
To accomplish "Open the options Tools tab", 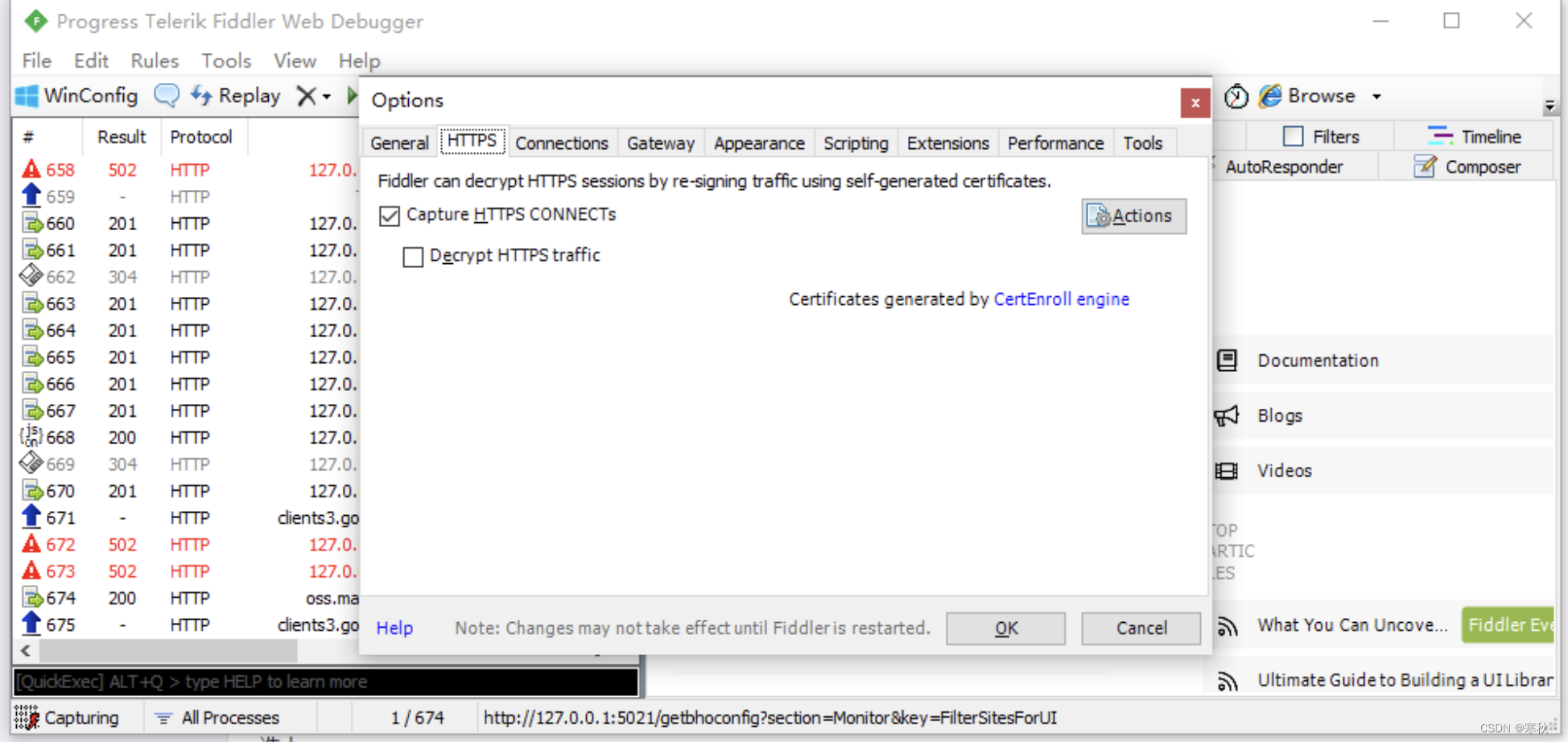I will coord(1143,143).
